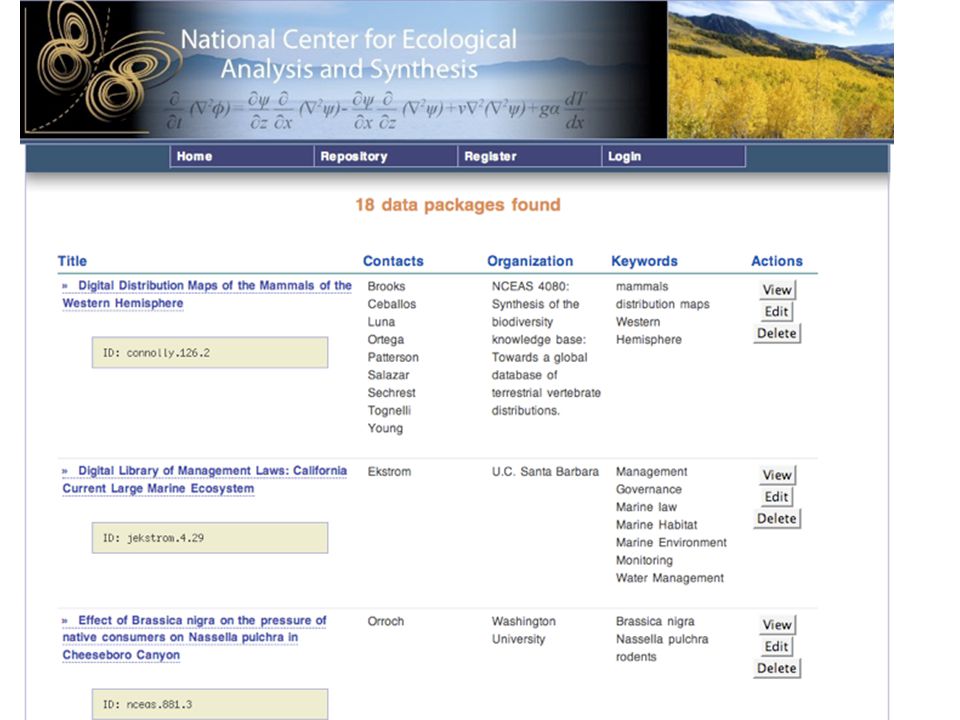Click keyword Nassella pulchra
960x720 pixels.
[662, 639]
